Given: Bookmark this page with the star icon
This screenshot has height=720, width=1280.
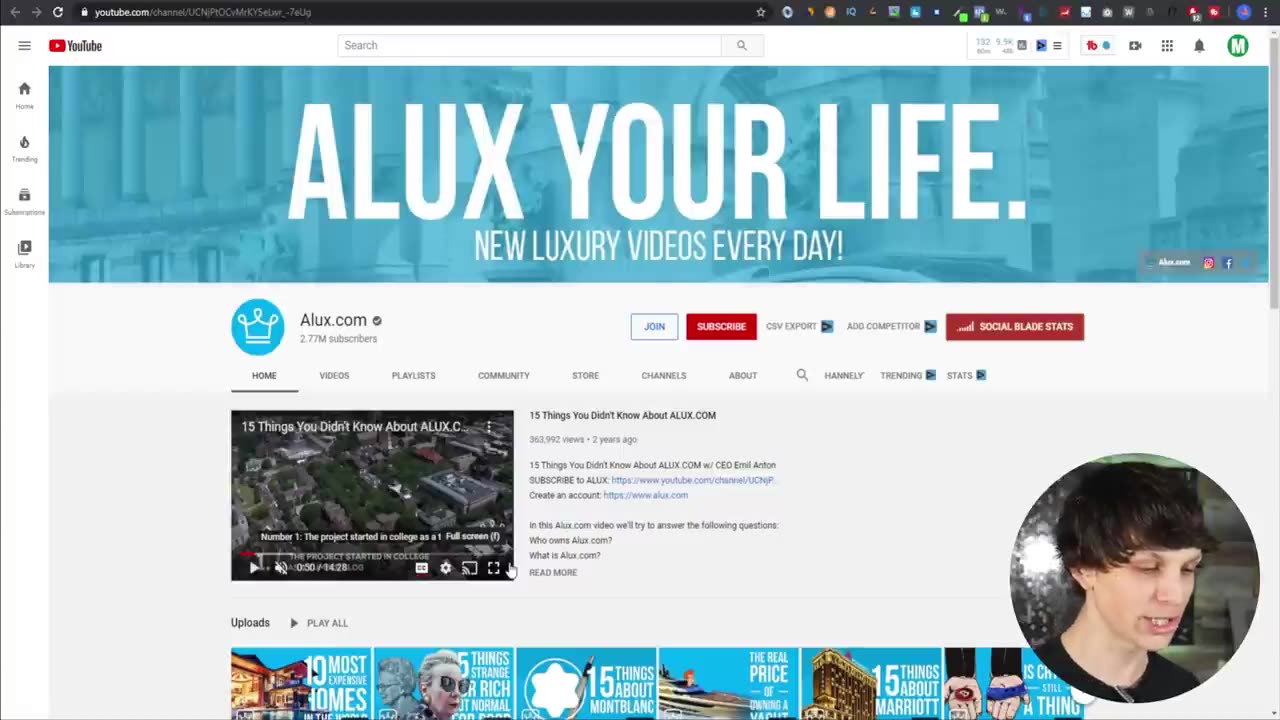Looking at the screenshot, I should pyautogui.click(x=761, y=12).
